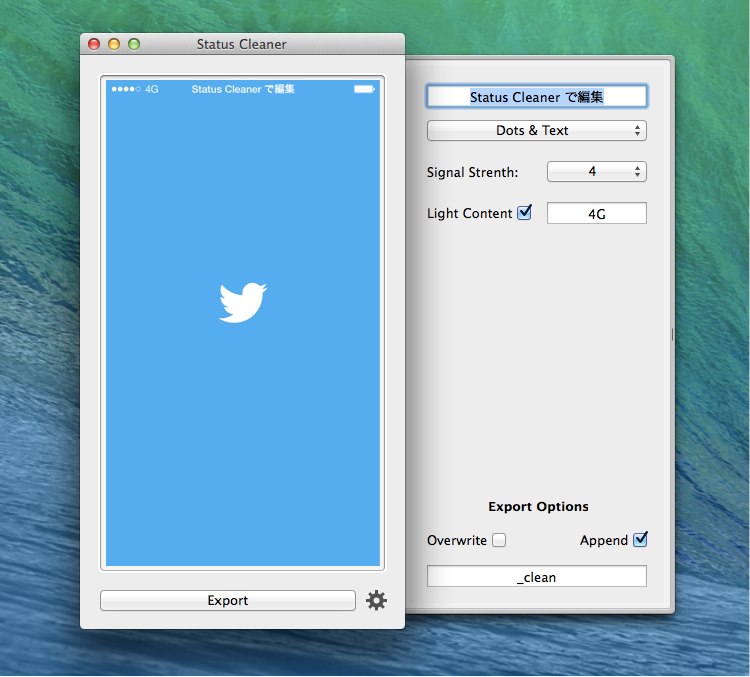
Task: Minimize the Status Cleaner window
Action: [x=114, y=44]
